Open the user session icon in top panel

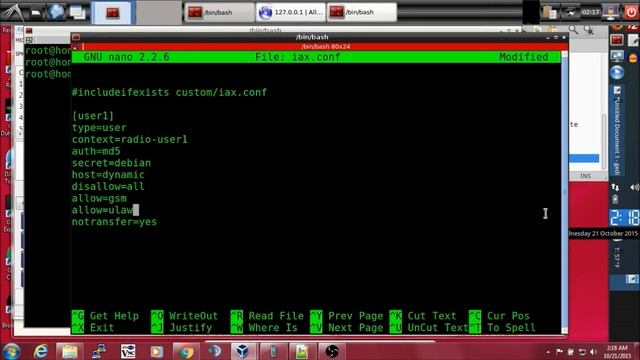click(611, 12)
